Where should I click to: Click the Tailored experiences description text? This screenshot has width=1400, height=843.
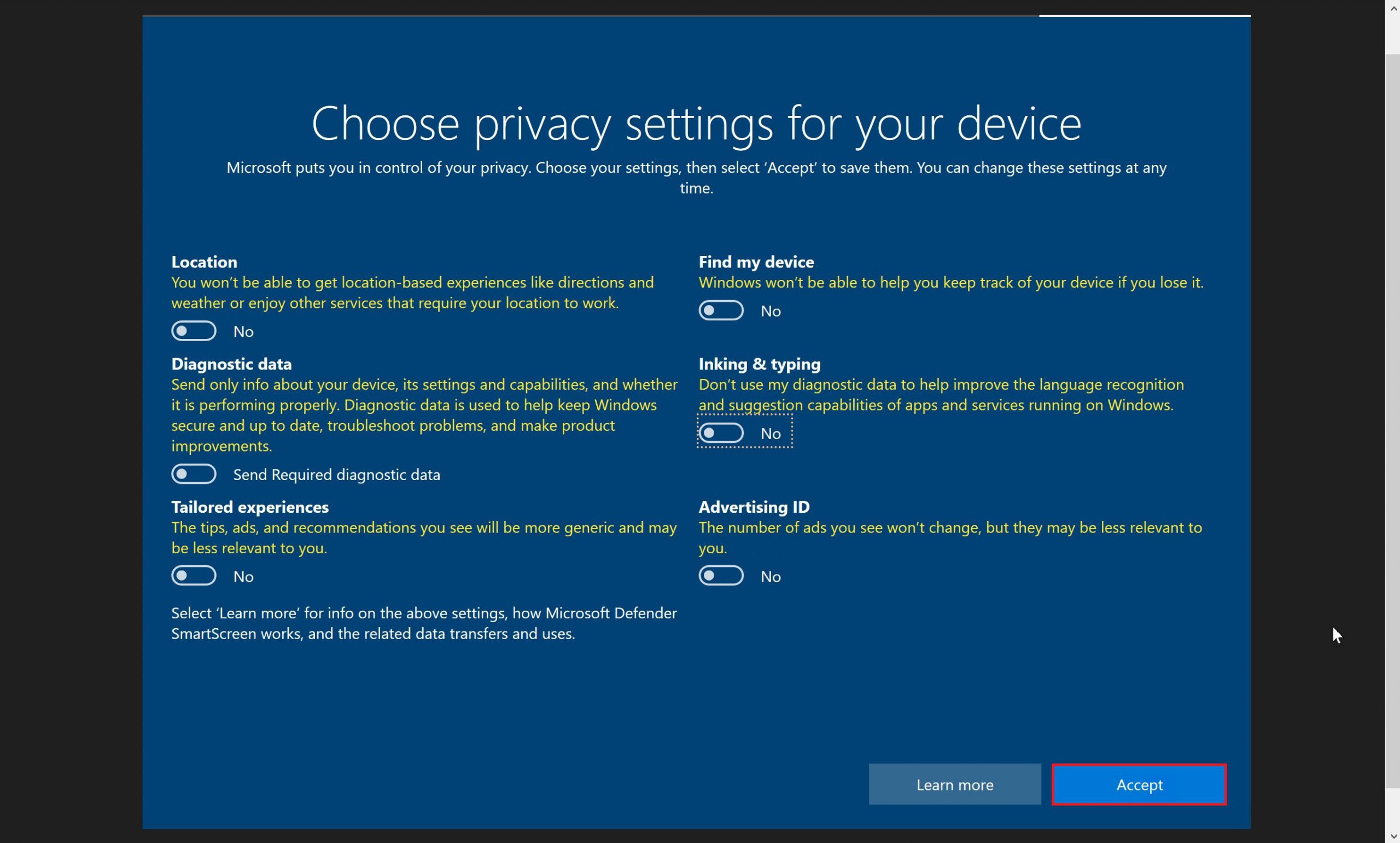424,537
